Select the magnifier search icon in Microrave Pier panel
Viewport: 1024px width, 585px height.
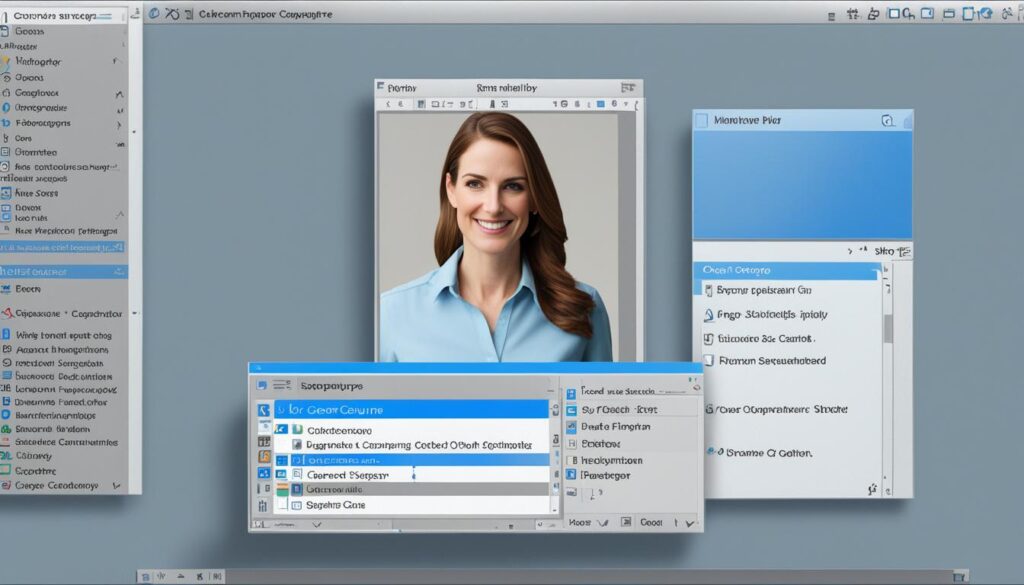tap(888, 120)
